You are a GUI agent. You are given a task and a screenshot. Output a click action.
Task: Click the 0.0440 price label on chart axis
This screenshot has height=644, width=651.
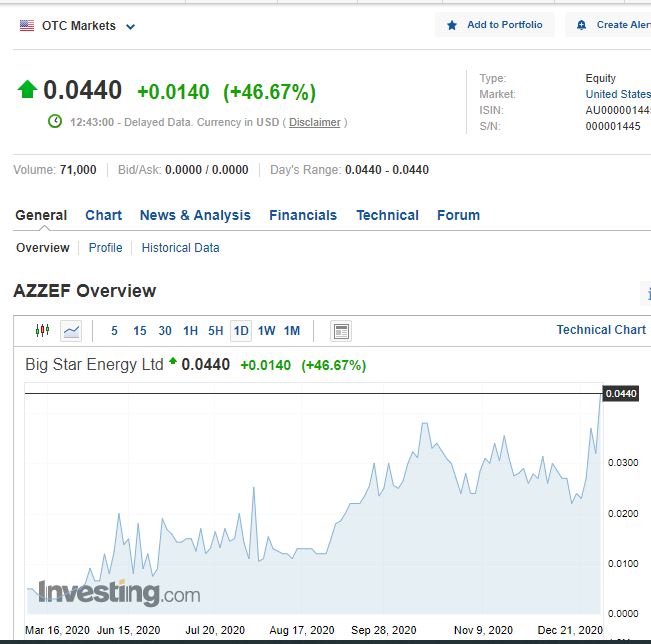621,393
